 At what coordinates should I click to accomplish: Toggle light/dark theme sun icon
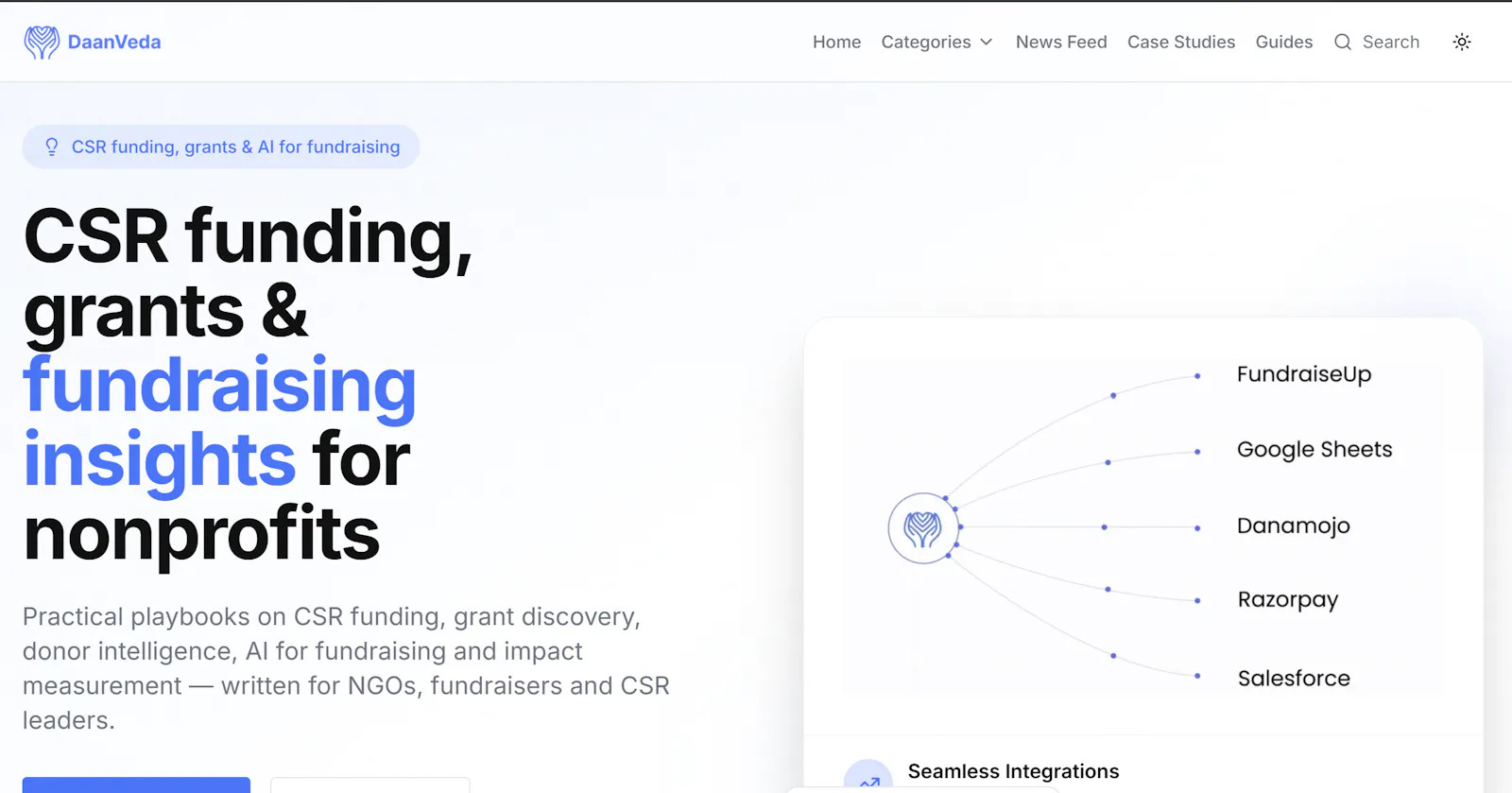pyautogui.click(x=1462, y=42)
